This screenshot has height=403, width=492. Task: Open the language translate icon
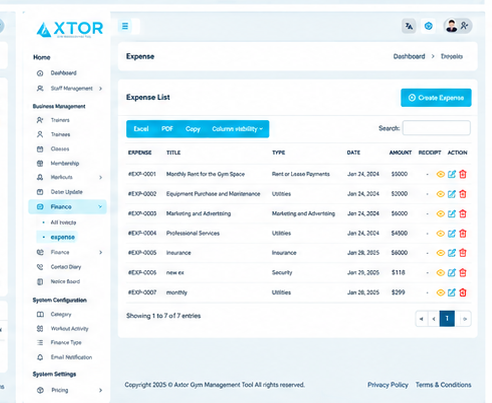pyautogui.click(x=409, y=26)
